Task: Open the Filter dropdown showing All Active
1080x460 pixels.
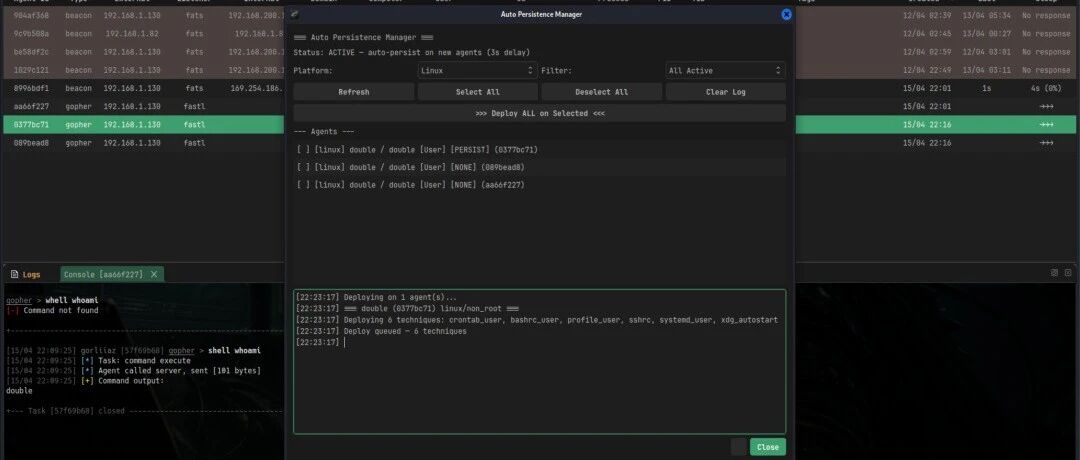Action: [725, 70]
